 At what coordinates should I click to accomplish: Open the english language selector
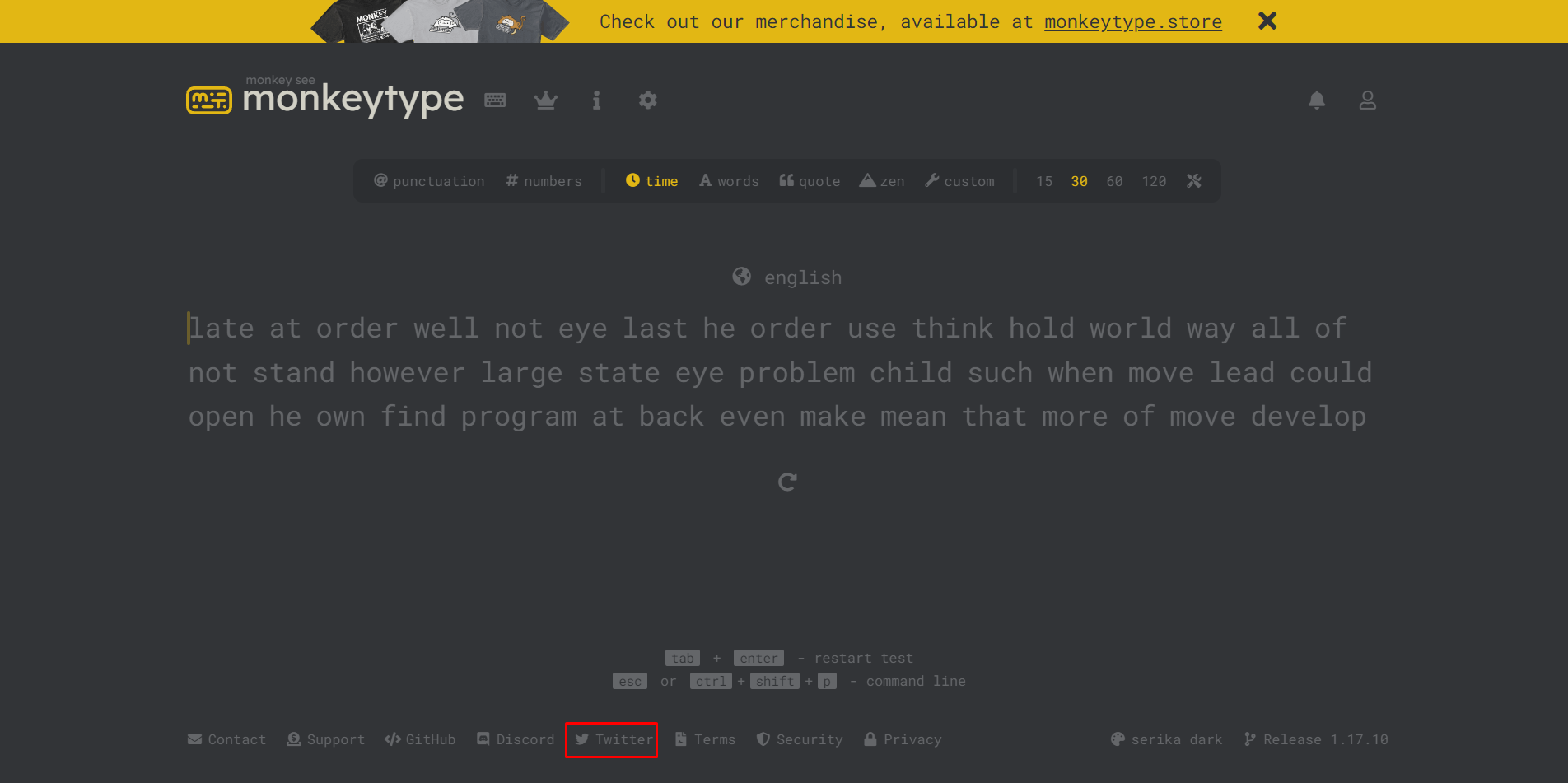tap(786, 277)
